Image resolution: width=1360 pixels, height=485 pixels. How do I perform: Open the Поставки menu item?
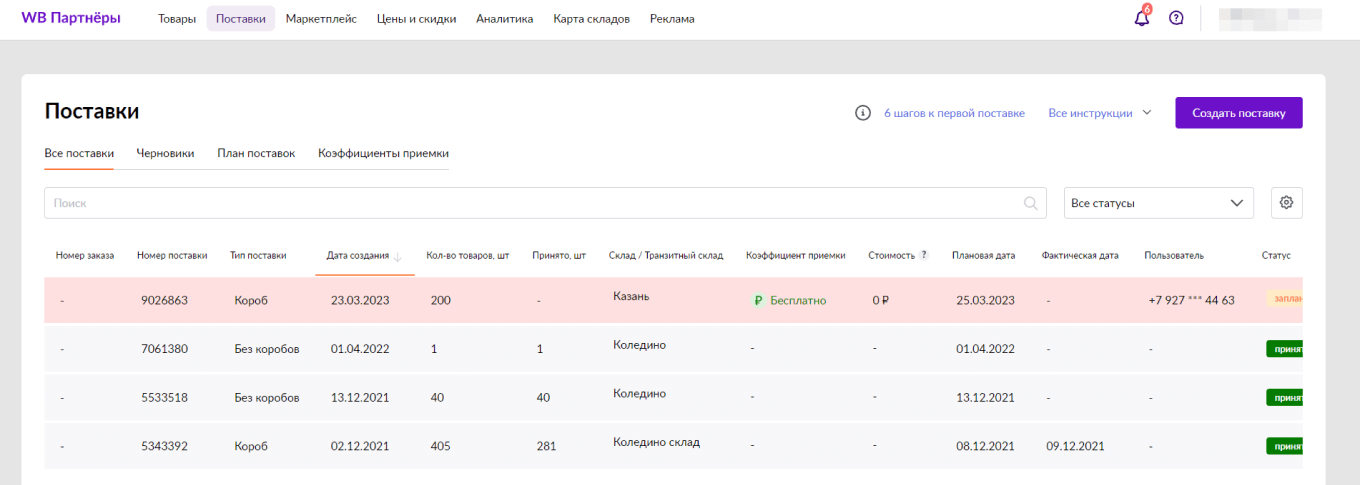(x=241, y=19)
